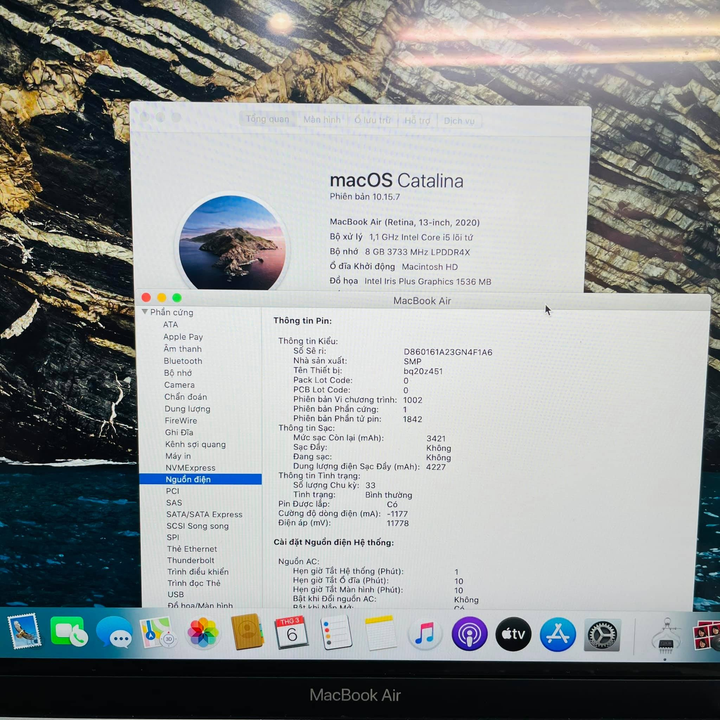The width and height of the screenshot is (720, 720).
Task: Click the macOS Catalina island image
Action: coord(232,242)
